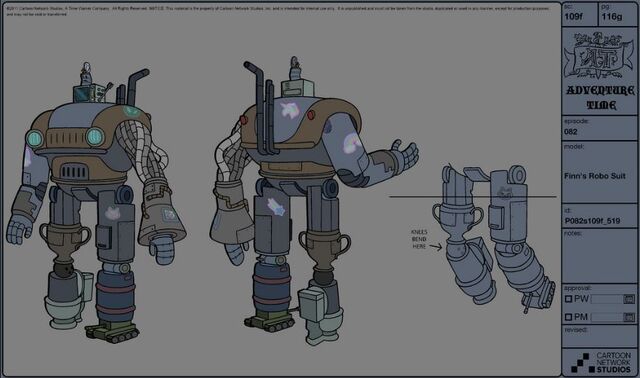Click the PW approval date field

click(607, 300)
